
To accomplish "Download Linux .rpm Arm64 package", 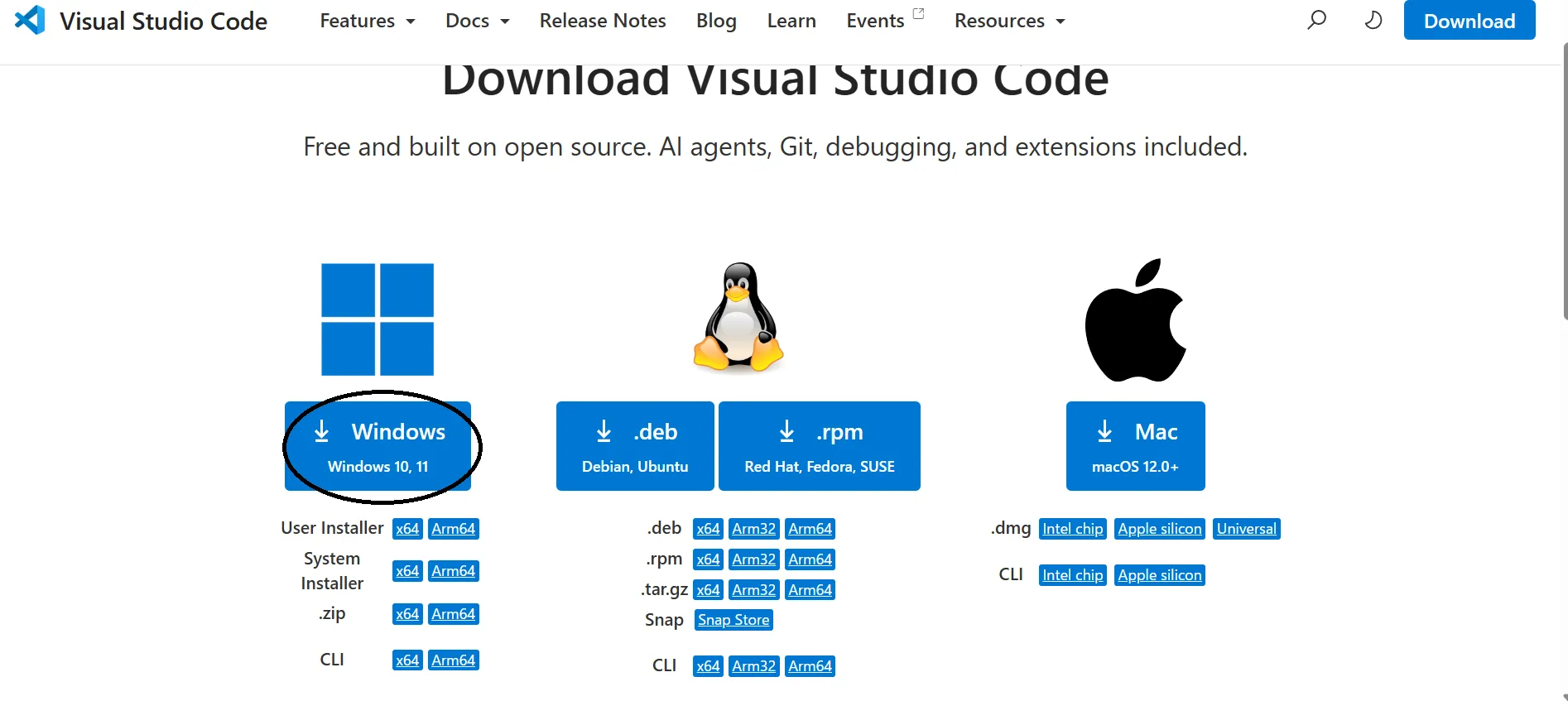I will coord(810,559).
